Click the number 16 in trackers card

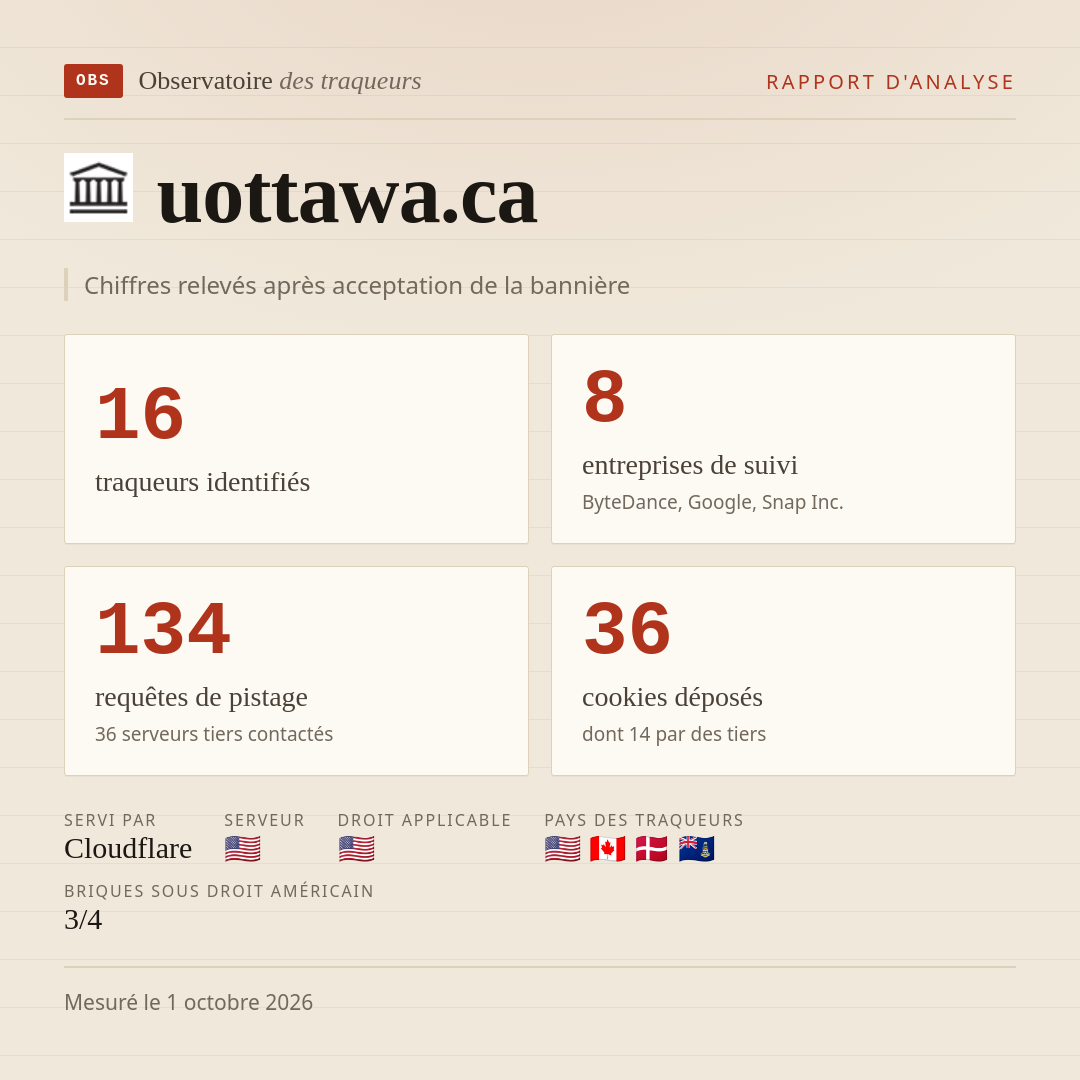(x=140, y=414)
